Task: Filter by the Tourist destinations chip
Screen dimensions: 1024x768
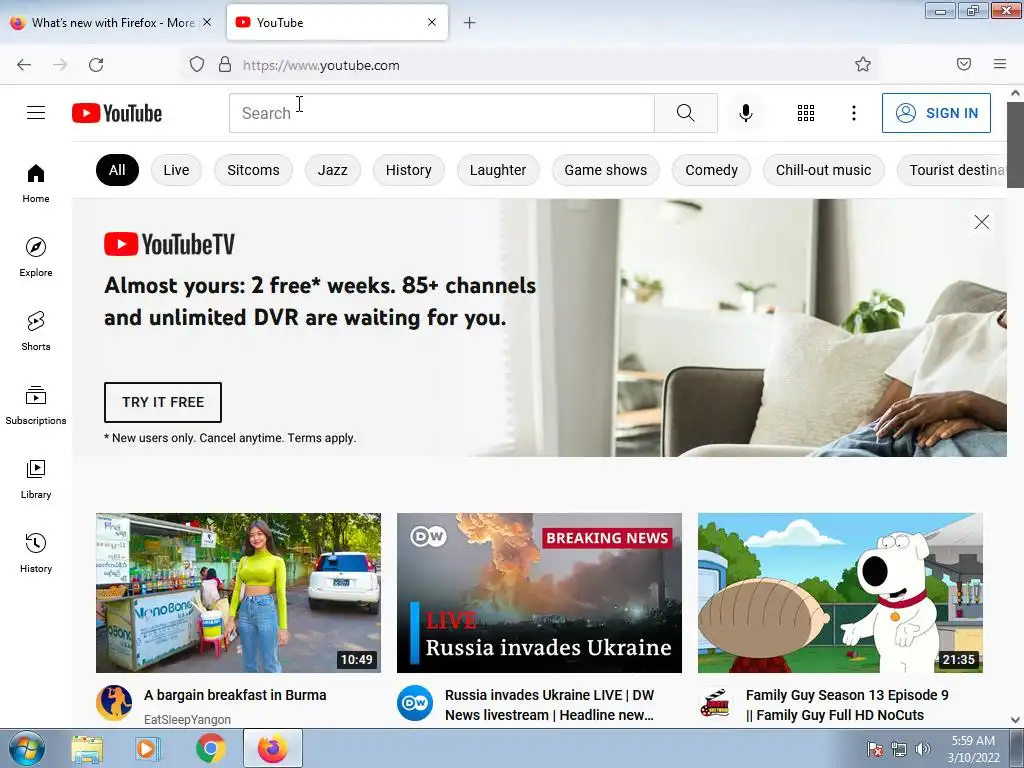Action: [x=952, y=170]
